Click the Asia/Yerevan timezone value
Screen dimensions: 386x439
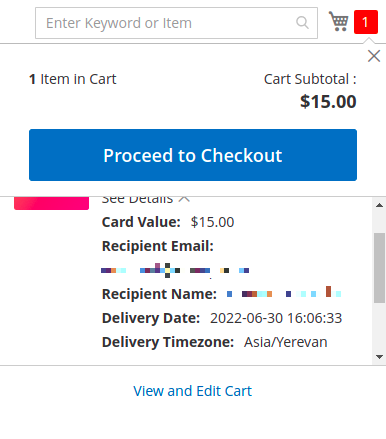(x=286, y=342)
